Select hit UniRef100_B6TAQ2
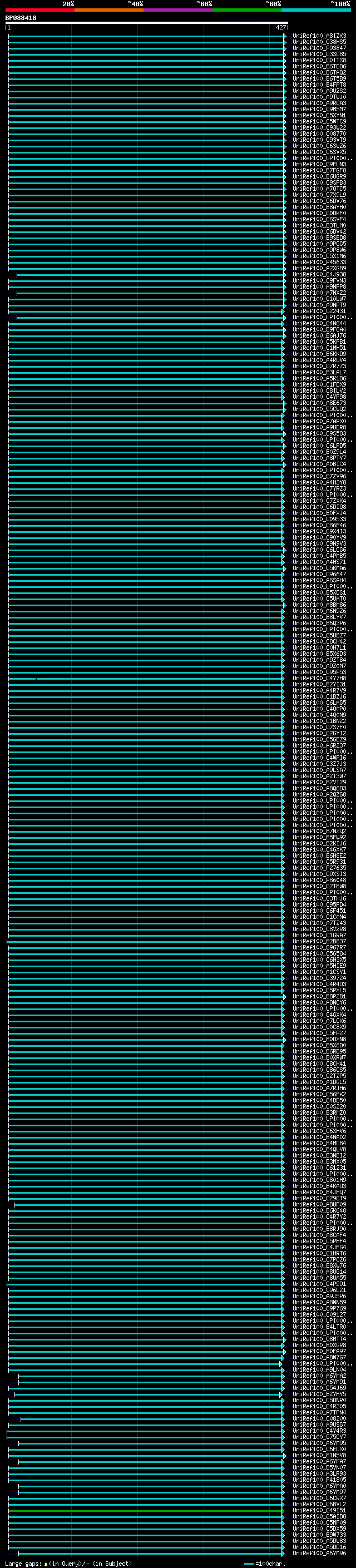This screenshot has width=356, height=1568. [319, 72]
